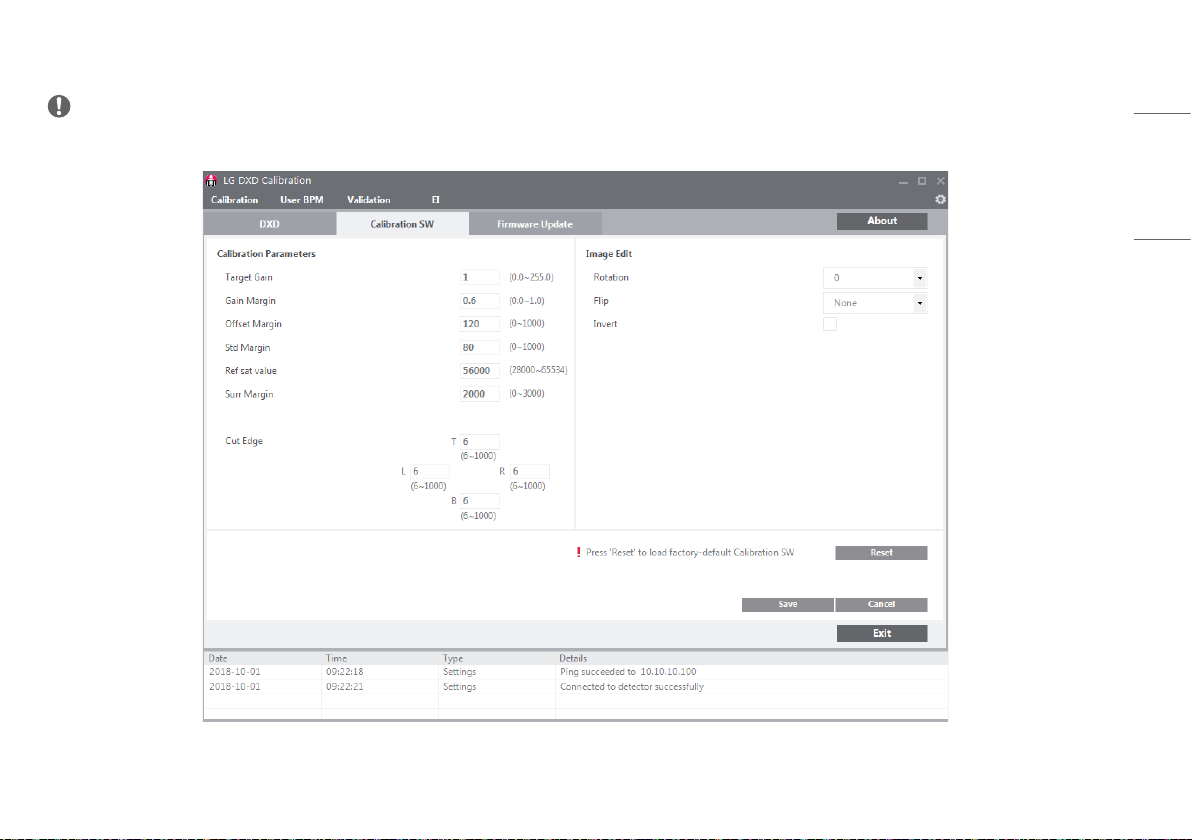
Task: Open the Rotation dropdown
Action: click(x=875, y=278)
